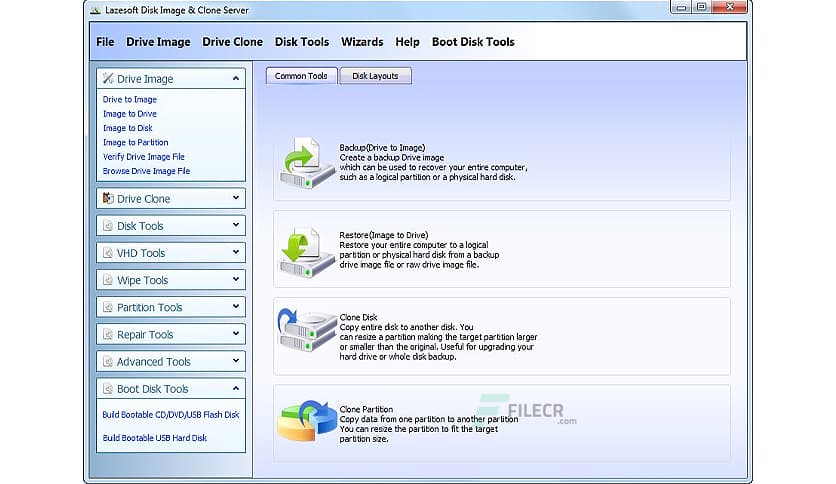The height and width of the screenshot is (484, 836).
Task: Switch to the Disk Layouts tab
Action: coord(375,76)
